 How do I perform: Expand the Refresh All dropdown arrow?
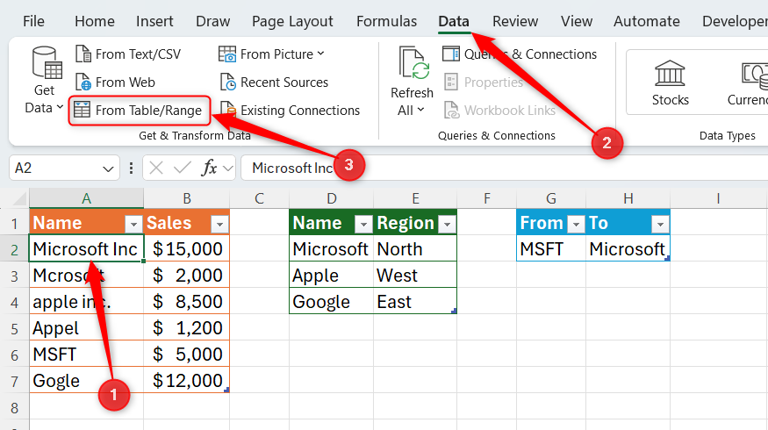click(x=421, y=110)
